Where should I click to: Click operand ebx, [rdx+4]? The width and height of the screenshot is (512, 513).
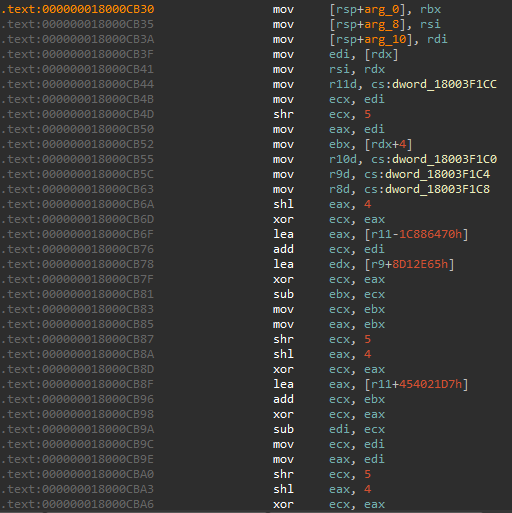tap(371, 144)
